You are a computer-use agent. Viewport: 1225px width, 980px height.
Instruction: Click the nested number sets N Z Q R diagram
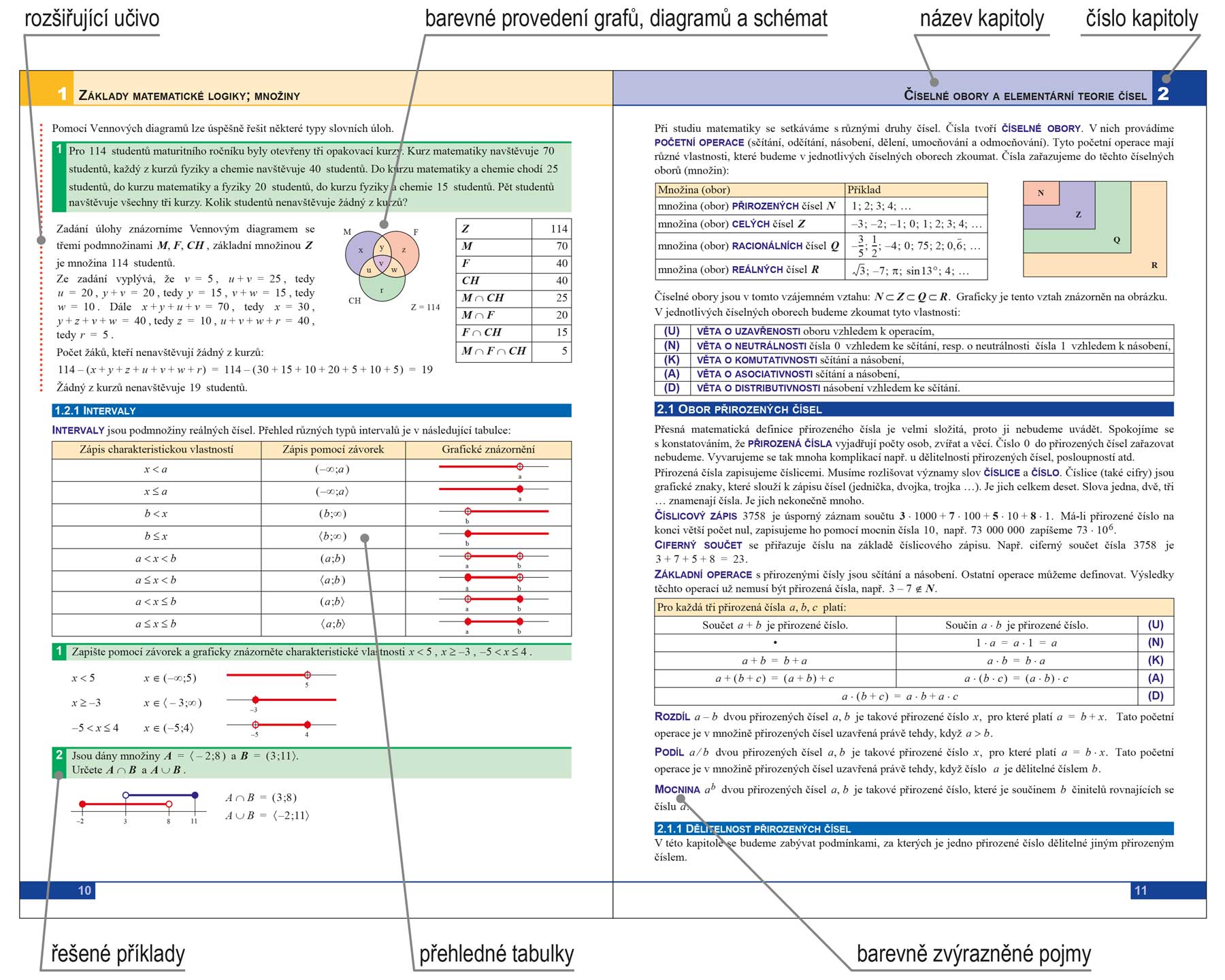[1094, 229]
